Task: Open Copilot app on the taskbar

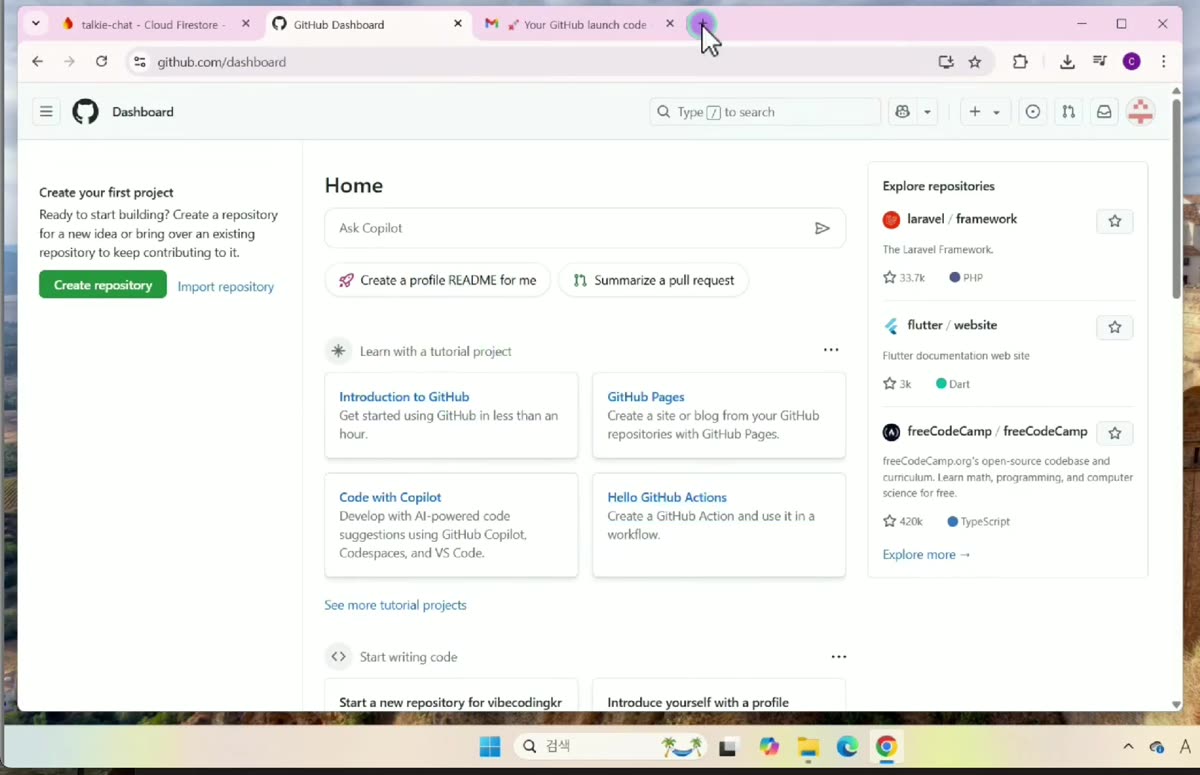Action: tap(768, 747)
